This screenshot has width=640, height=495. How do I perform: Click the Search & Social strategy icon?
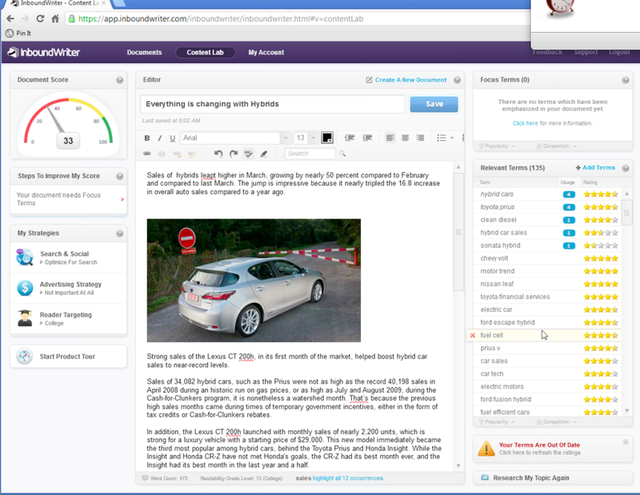(24, 257)
